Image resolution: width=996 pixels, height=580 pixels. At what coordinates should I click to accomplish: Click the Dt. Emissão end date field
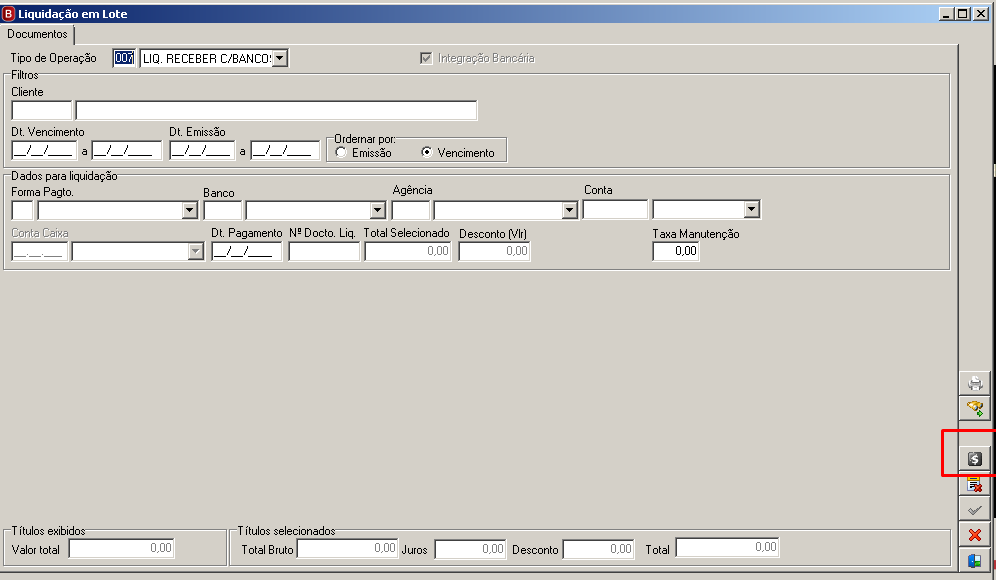point(285,151)
